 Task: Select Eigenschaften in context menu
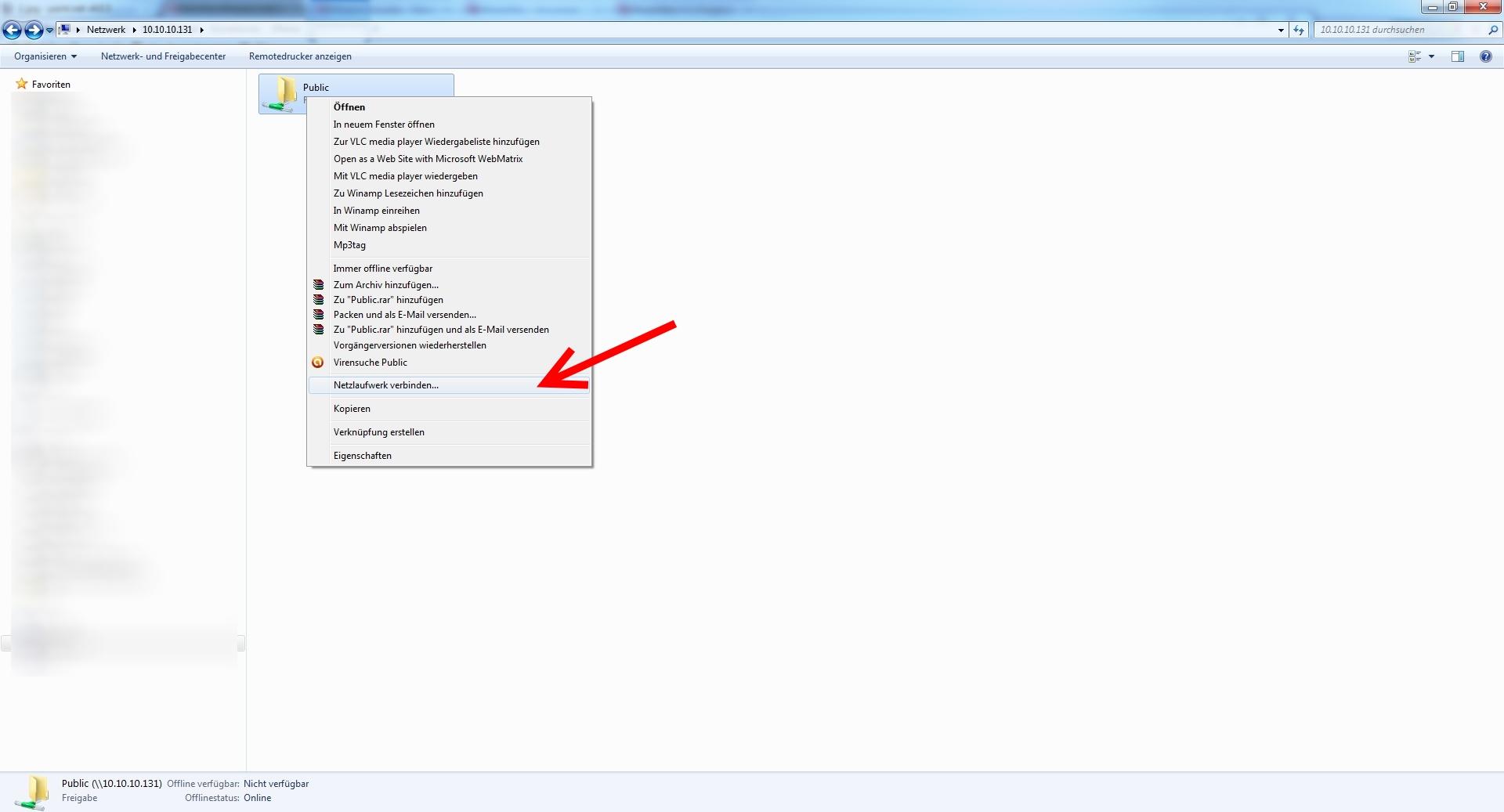[362, 456]
